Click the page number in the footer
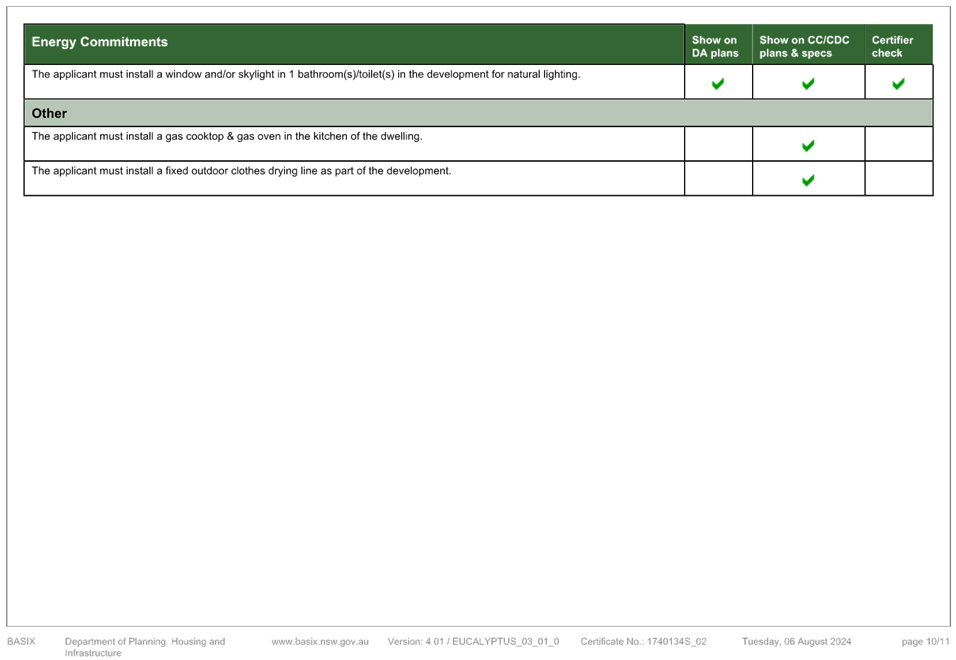 coord(925,642)
